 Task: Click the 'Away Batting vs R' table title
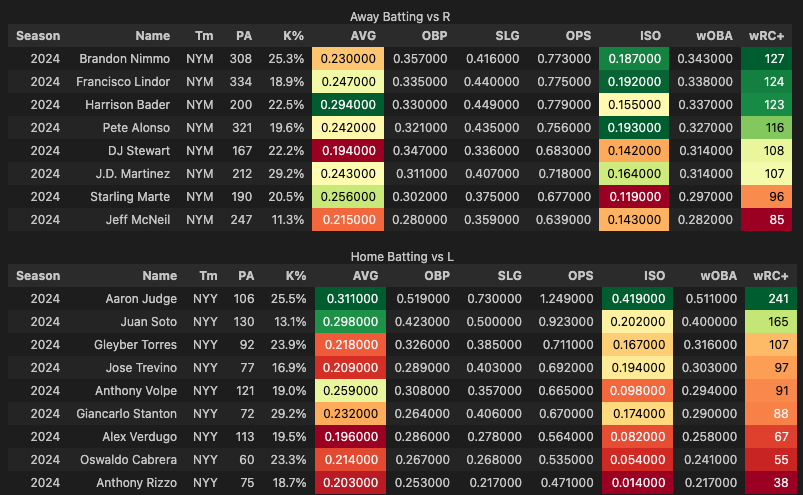400,17
